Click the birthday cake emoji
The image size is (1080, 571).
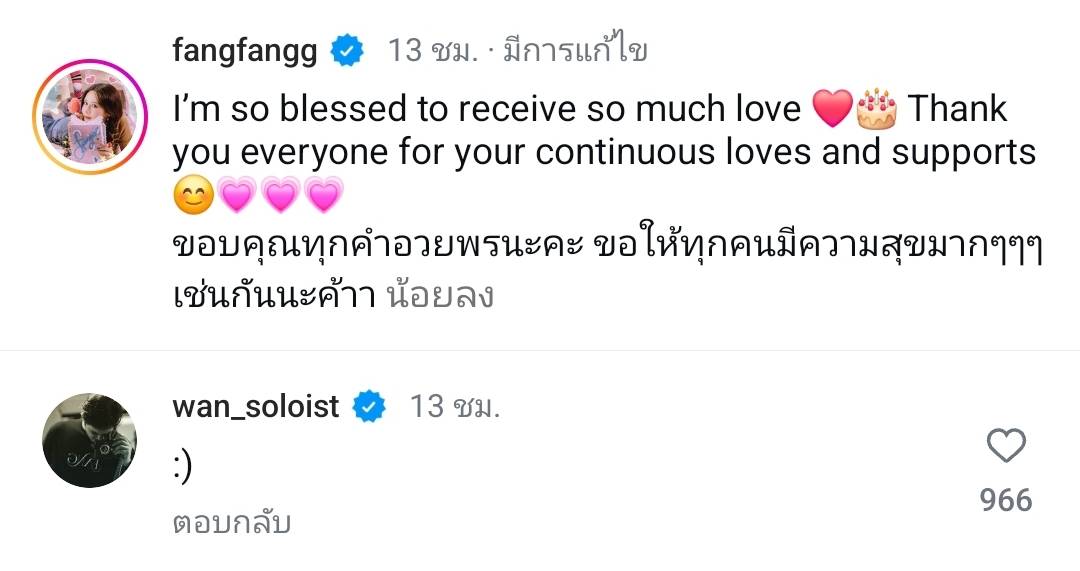(877, 109)
